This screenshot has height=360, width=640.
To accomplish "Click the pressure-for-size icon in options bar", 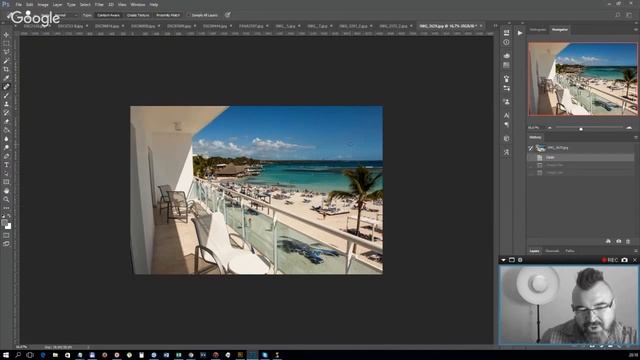I will click(x=228, y=15).
